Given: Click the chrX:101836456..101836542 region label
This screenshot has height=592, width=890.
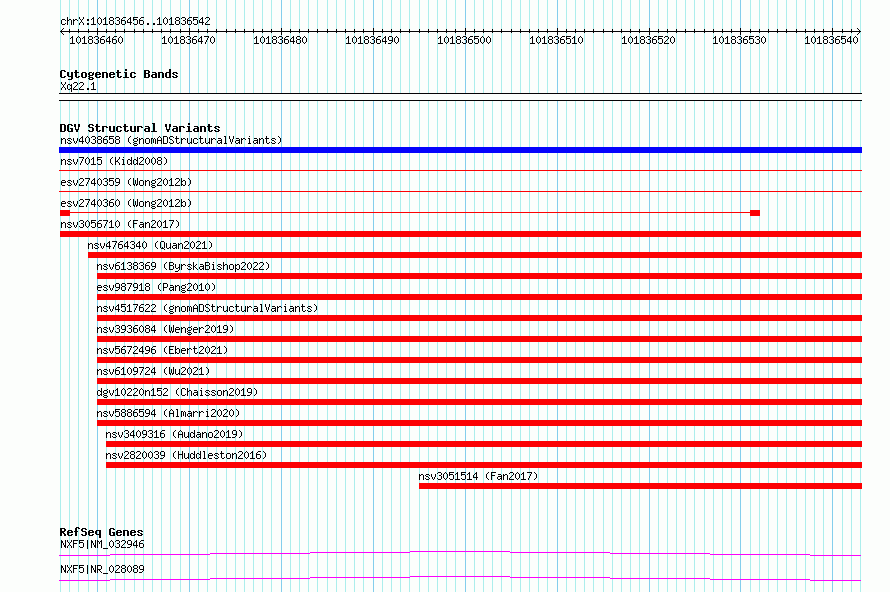Looking at the screenshot, I should point(135,21).
